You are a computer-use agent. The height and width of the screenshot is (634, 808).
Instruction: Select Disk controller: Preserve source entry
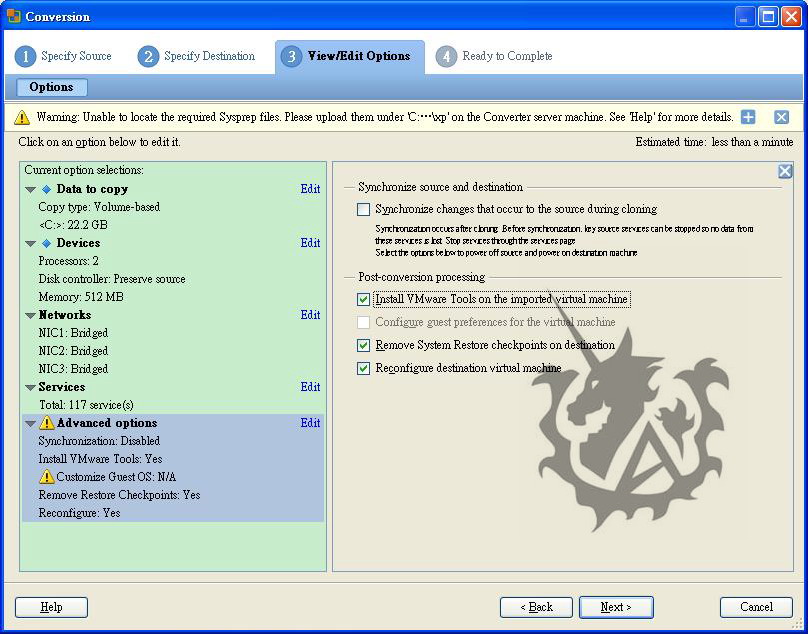coord(112,279)
